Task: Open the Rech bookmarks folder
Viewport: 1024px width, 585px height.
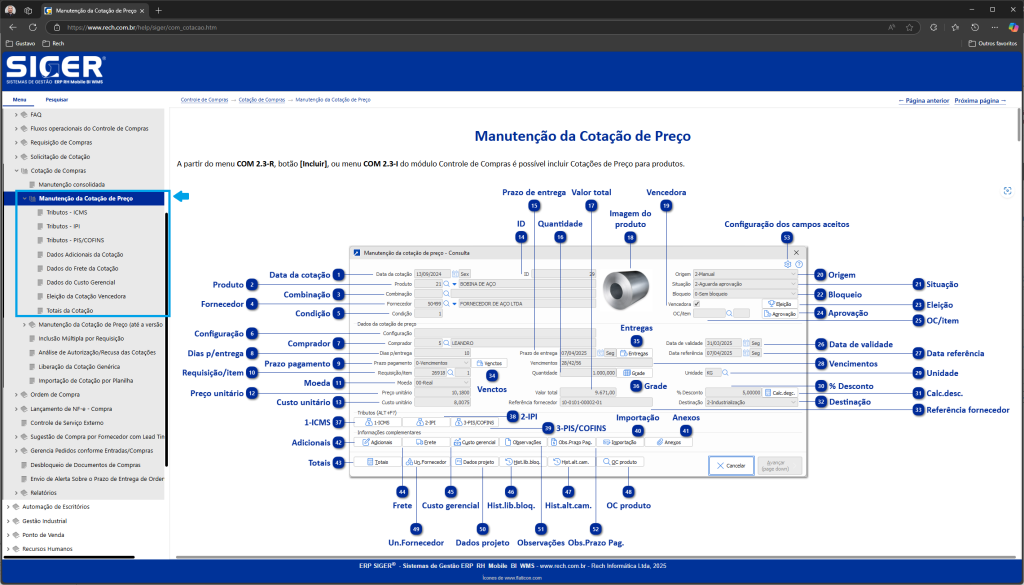Action: point(54,43)
